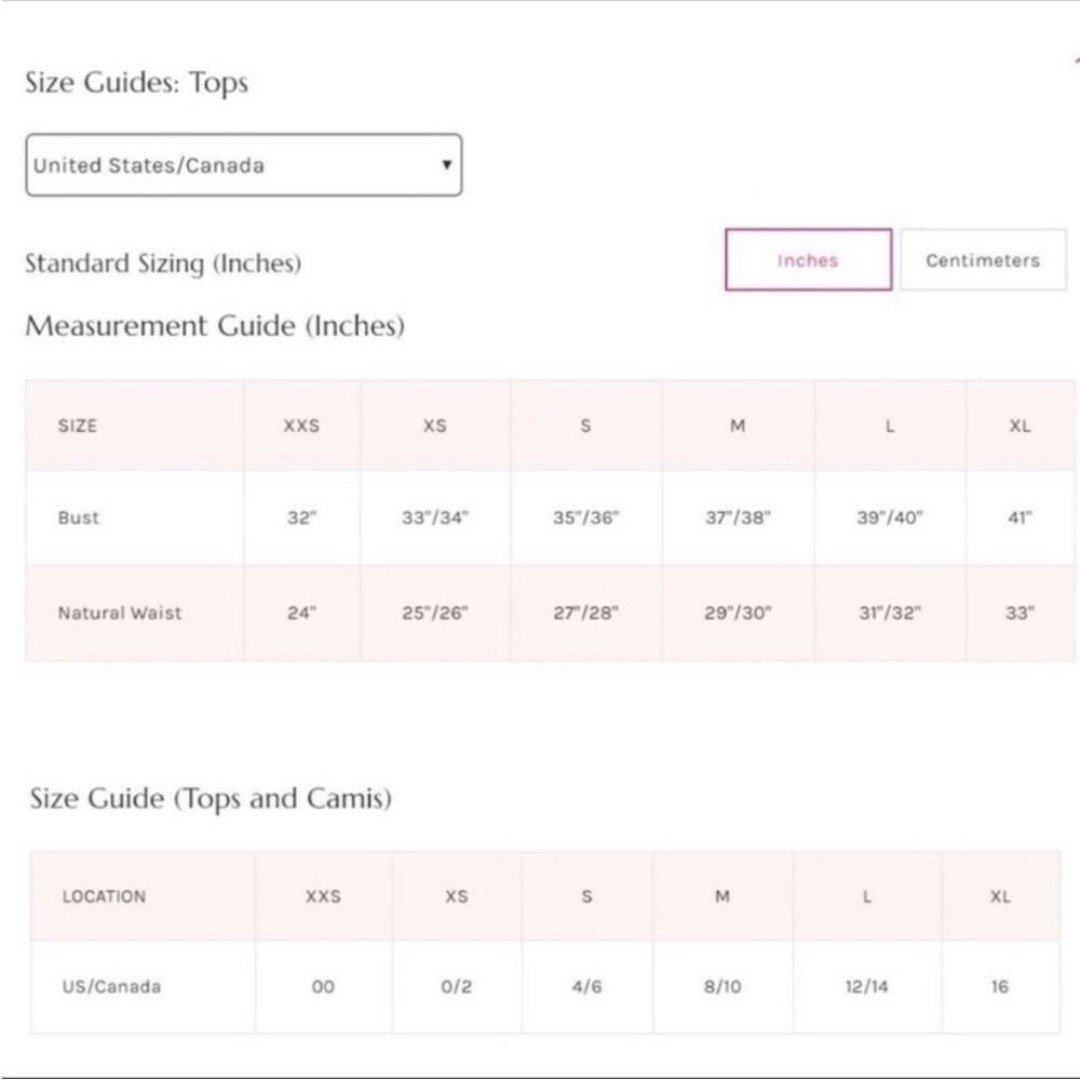Click the XL header in the measurement guide
Image resolution: width=1080 pixels, height=1080 pixels.
(1020, 426)
